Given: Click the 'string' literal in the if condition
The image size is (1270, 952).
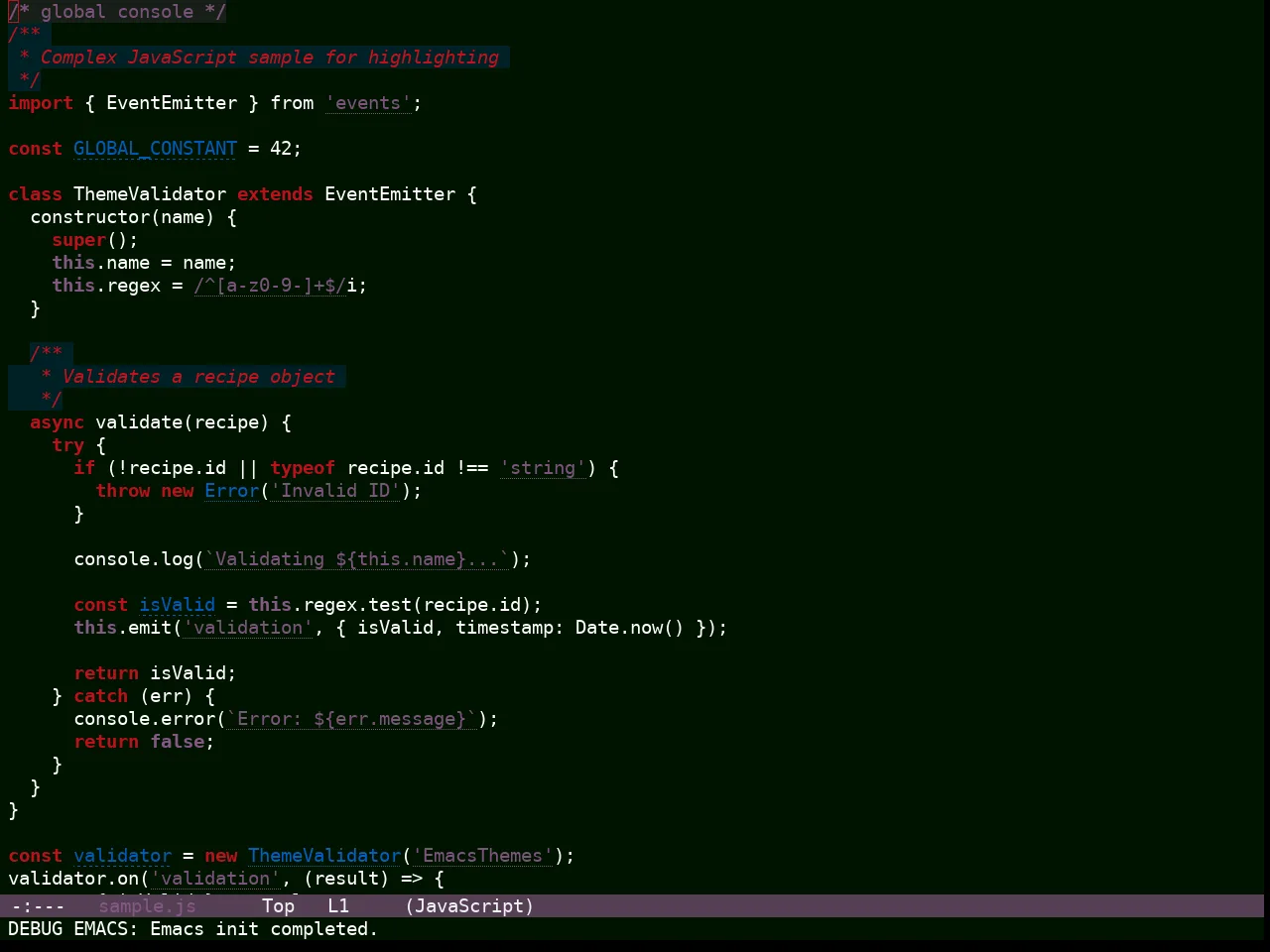Looking at the screenshot, I should pyautogui.click(x=543, y=468).
